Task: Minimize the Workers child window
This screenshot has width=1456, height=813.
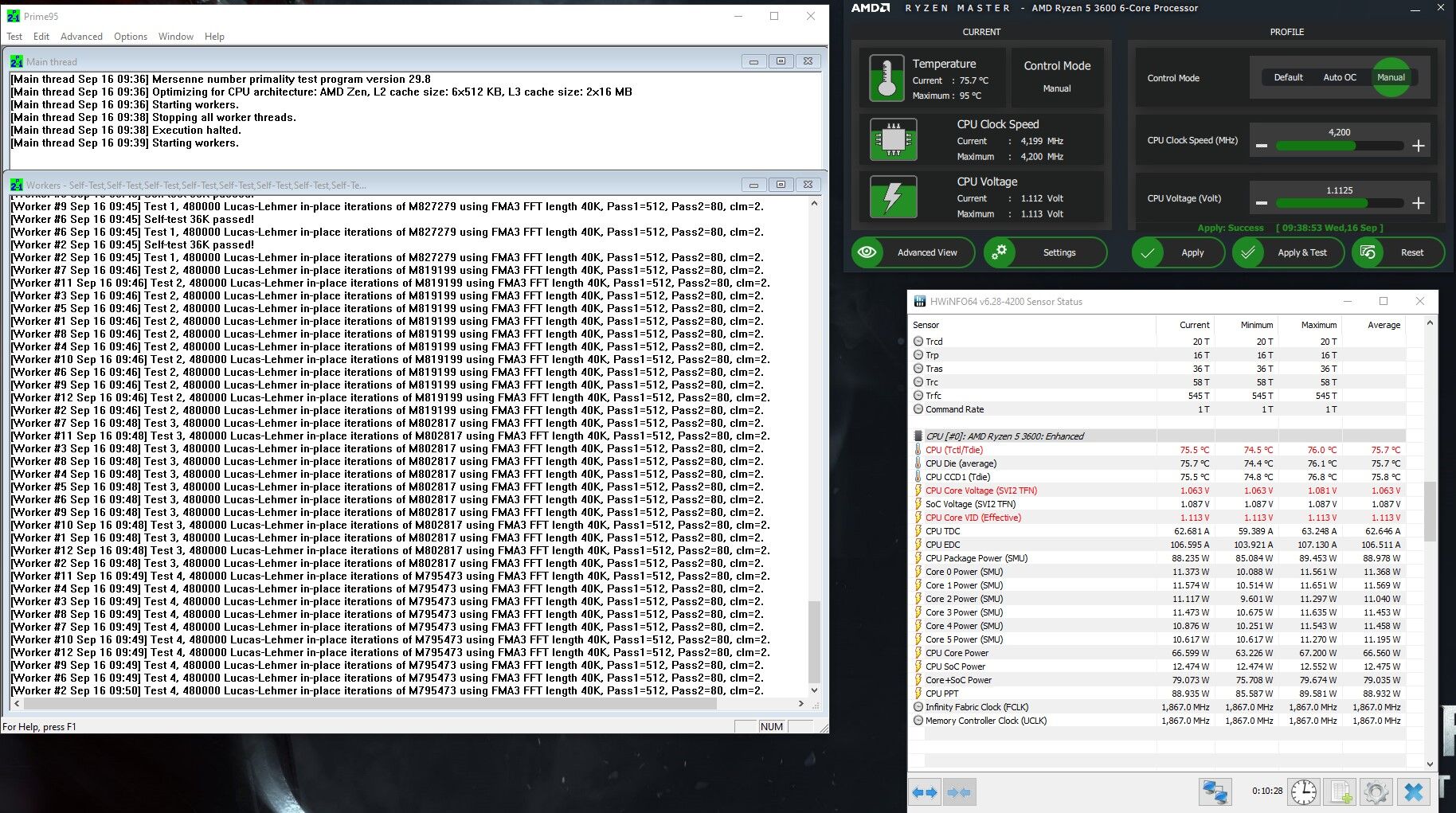Action: tap(753, 185)
